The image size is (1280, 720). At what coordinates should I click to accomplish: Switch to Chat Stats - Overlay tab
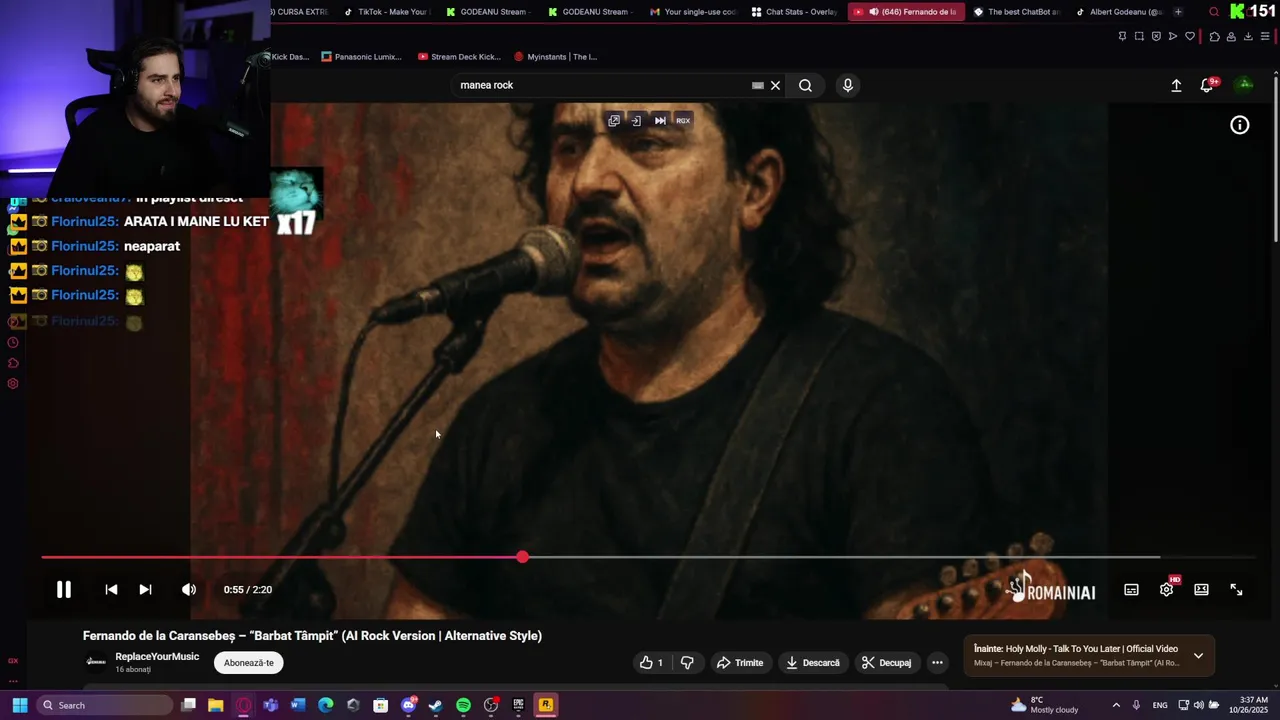[794, 12]
